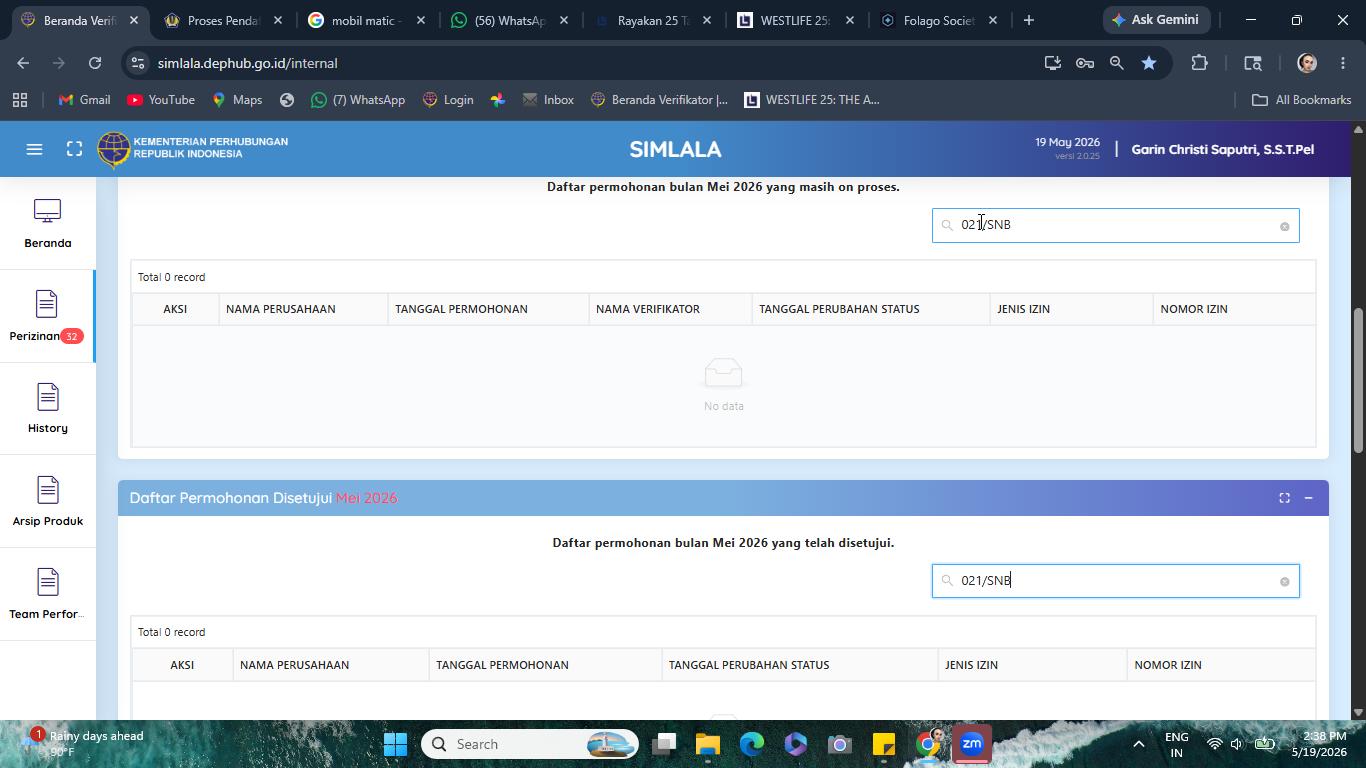
Task: Clear the on-proses search field text
Action: 1285,226
